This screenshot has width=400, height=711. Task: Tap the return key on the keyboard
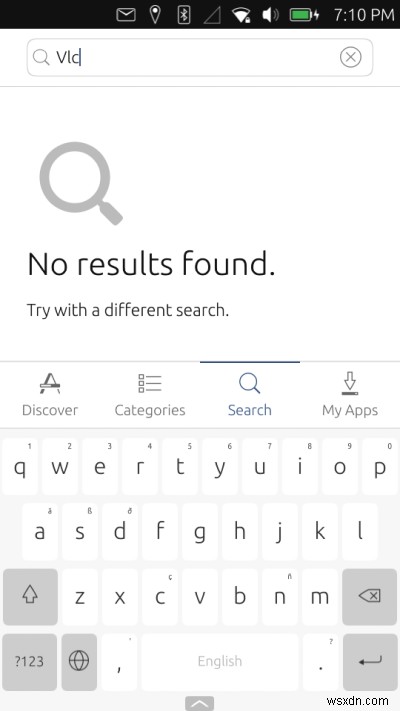pos(369,662)
